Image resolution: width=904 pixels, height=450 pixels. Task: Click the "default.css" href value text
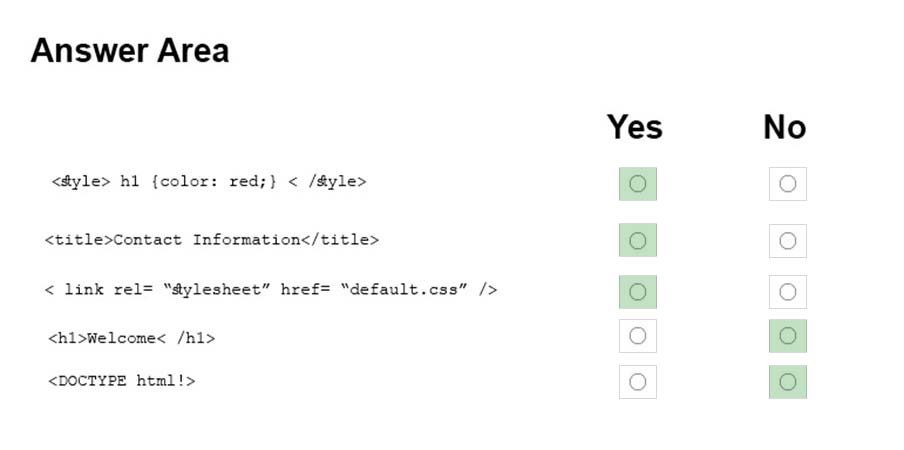(404, 289)
